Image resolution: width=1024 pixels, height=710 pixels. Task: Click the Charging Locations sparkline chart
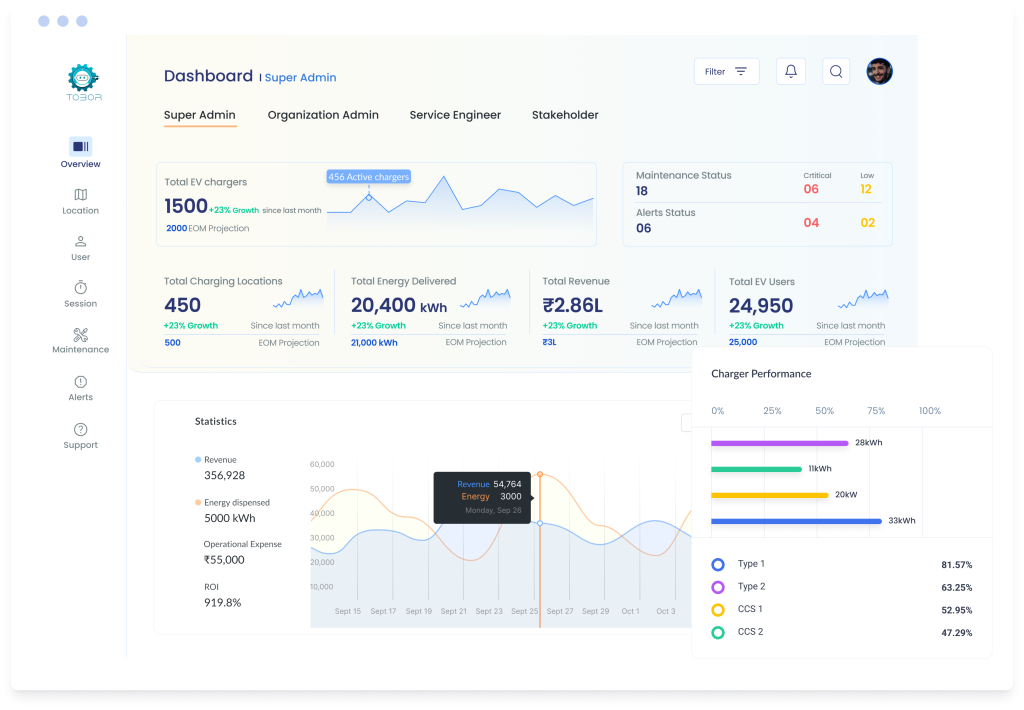298,299
